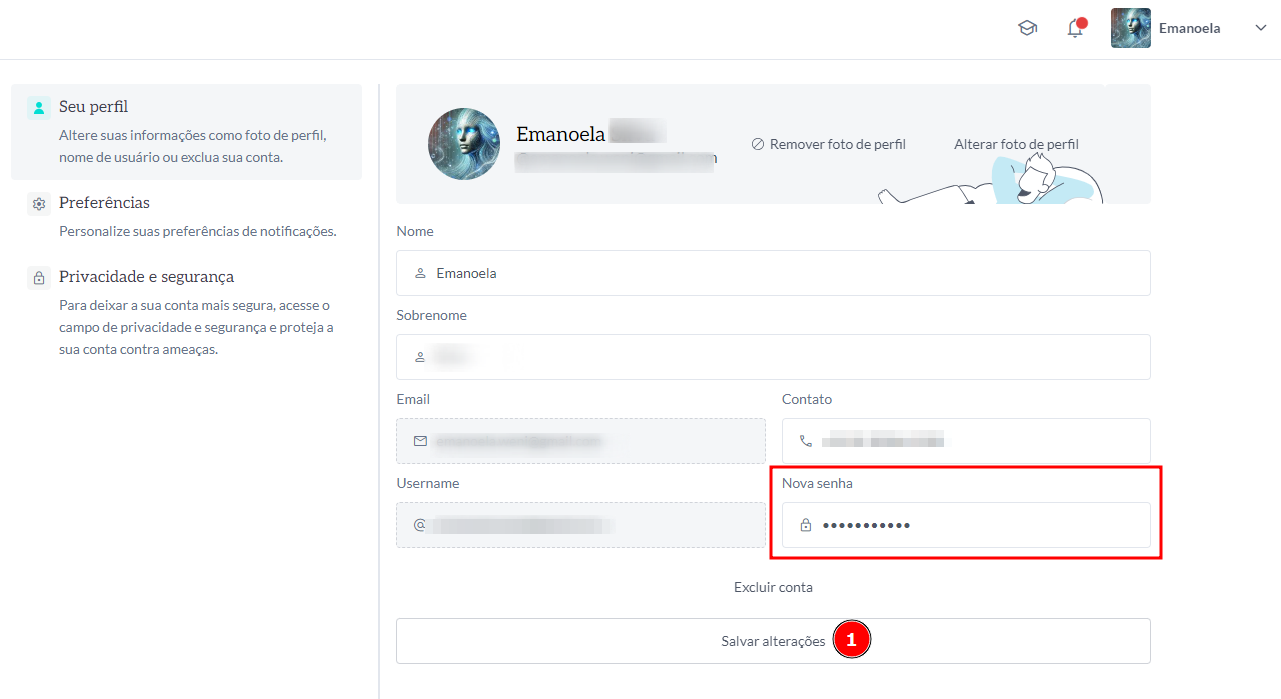Click the Excluir conta link
1281x699 pixels.
pos(773,587)
